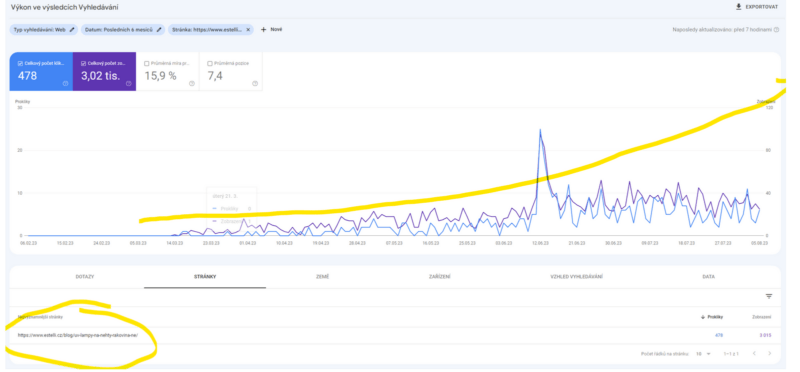Click the 12.06.23 date label on axis
800x372 pixels.
click(539, 243)
